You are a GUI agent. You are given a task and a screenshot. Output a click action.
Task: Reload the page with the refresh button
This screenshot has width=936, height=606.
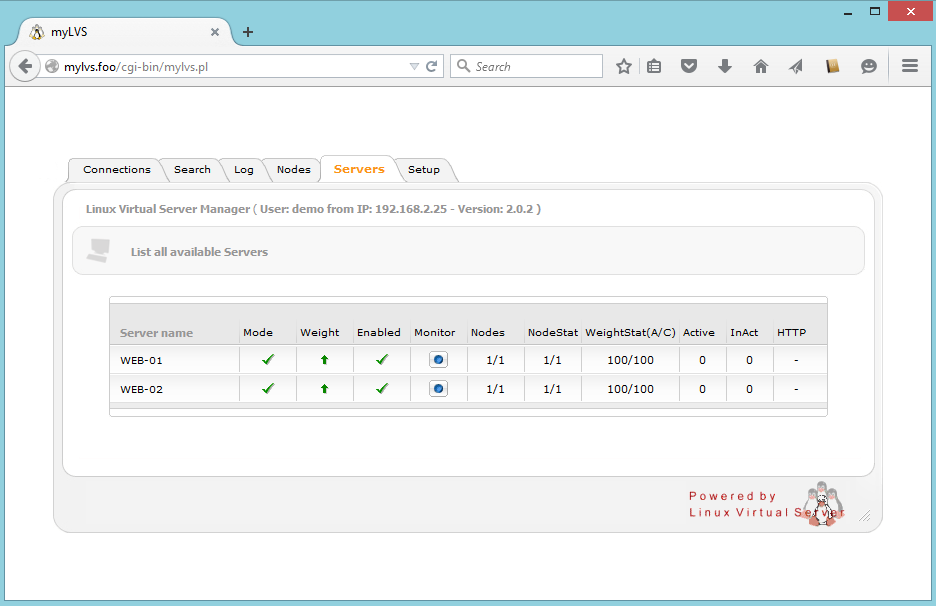click(432, 67)
